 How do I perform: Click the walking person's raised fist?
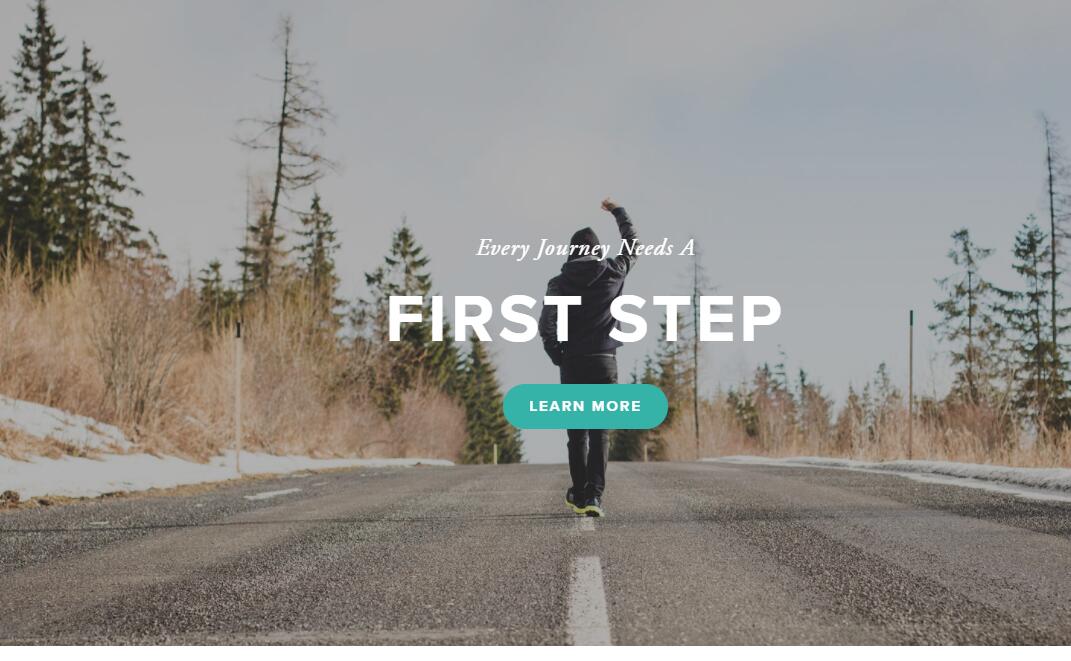point(608,204)
